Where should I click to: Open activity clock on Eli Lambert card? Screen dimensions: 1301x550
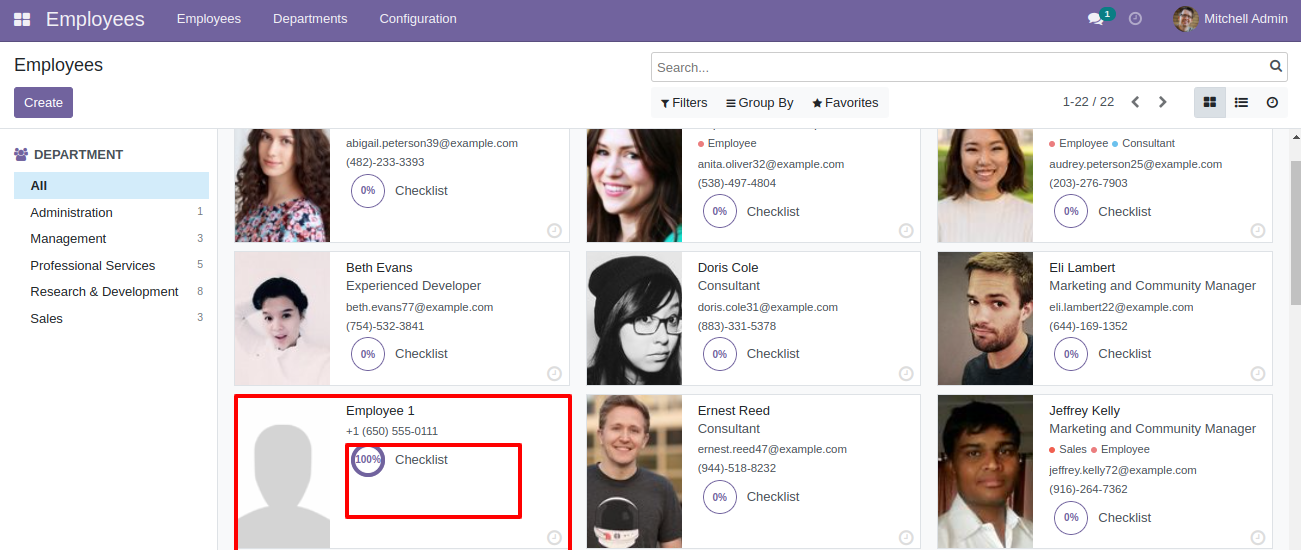(x=1258, y=373)
